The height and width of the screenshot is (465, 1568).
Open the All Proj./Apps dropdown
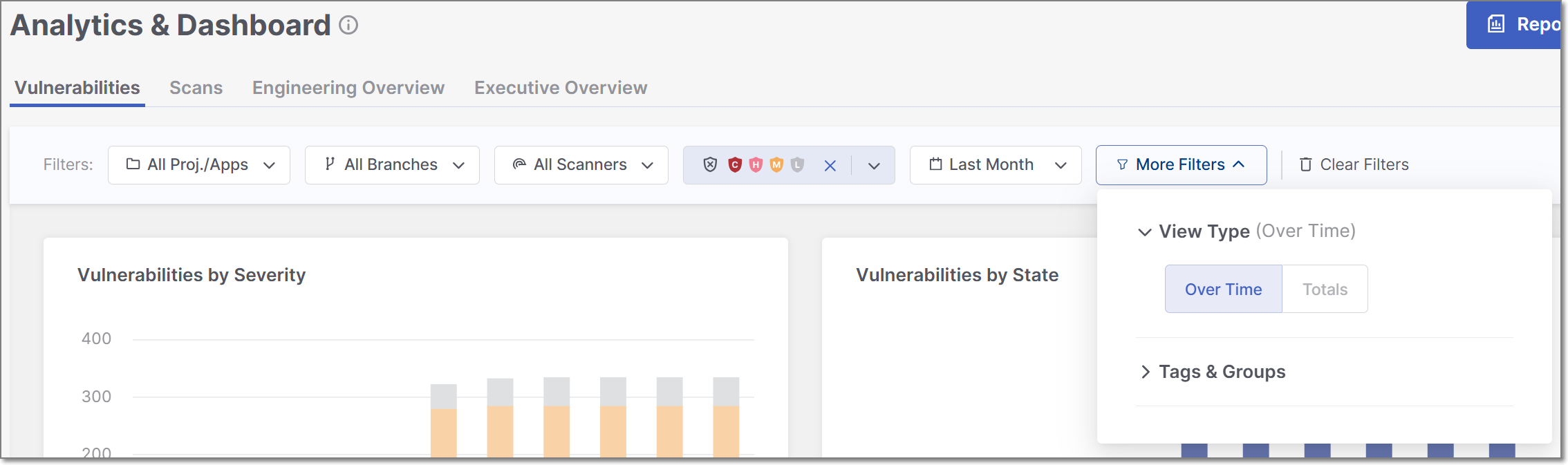point(199,165)
